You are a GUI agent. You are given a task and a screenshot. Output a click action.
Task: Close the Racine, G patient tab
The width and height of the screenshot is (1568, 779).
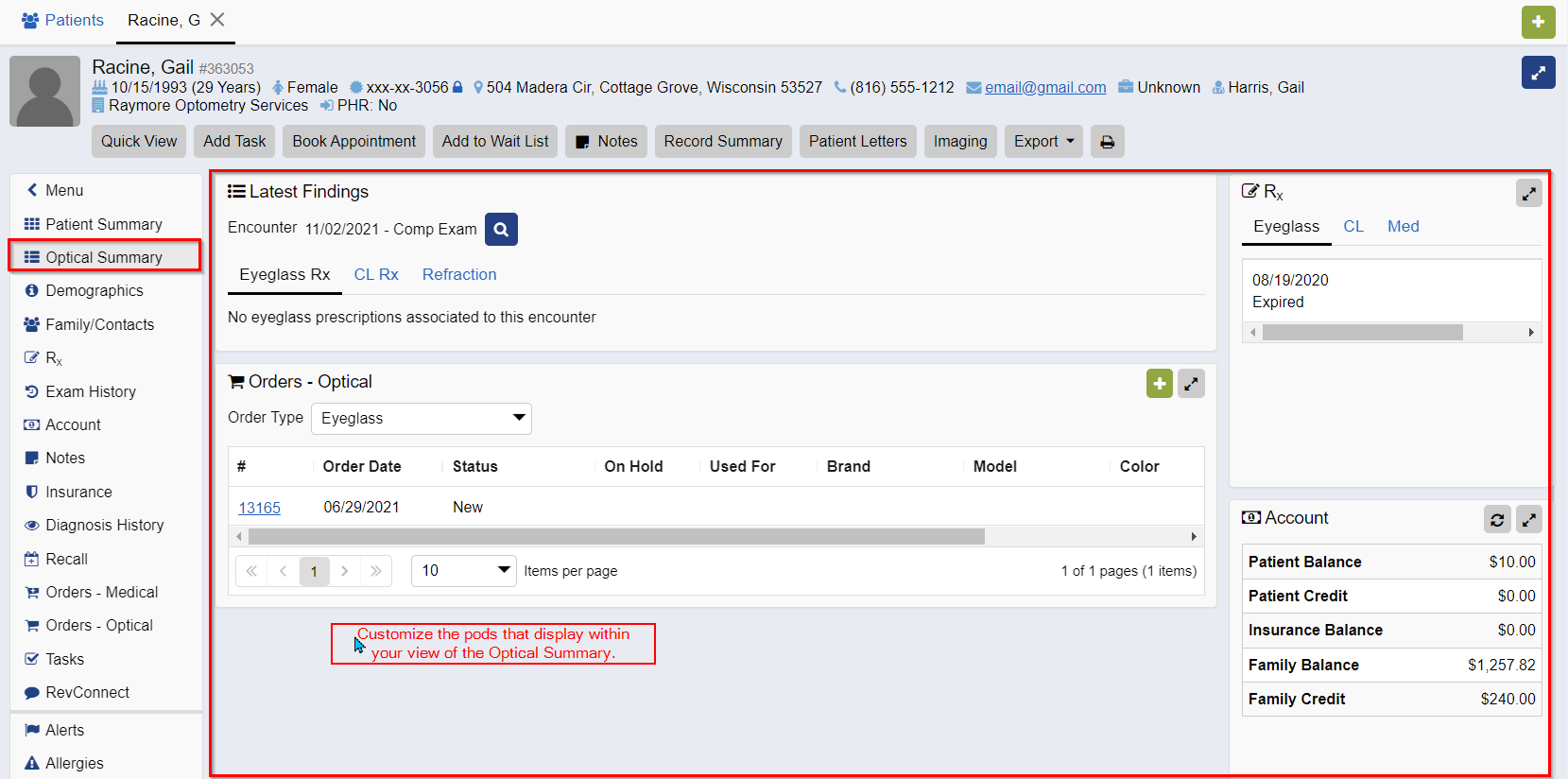[x=217, y=20]
